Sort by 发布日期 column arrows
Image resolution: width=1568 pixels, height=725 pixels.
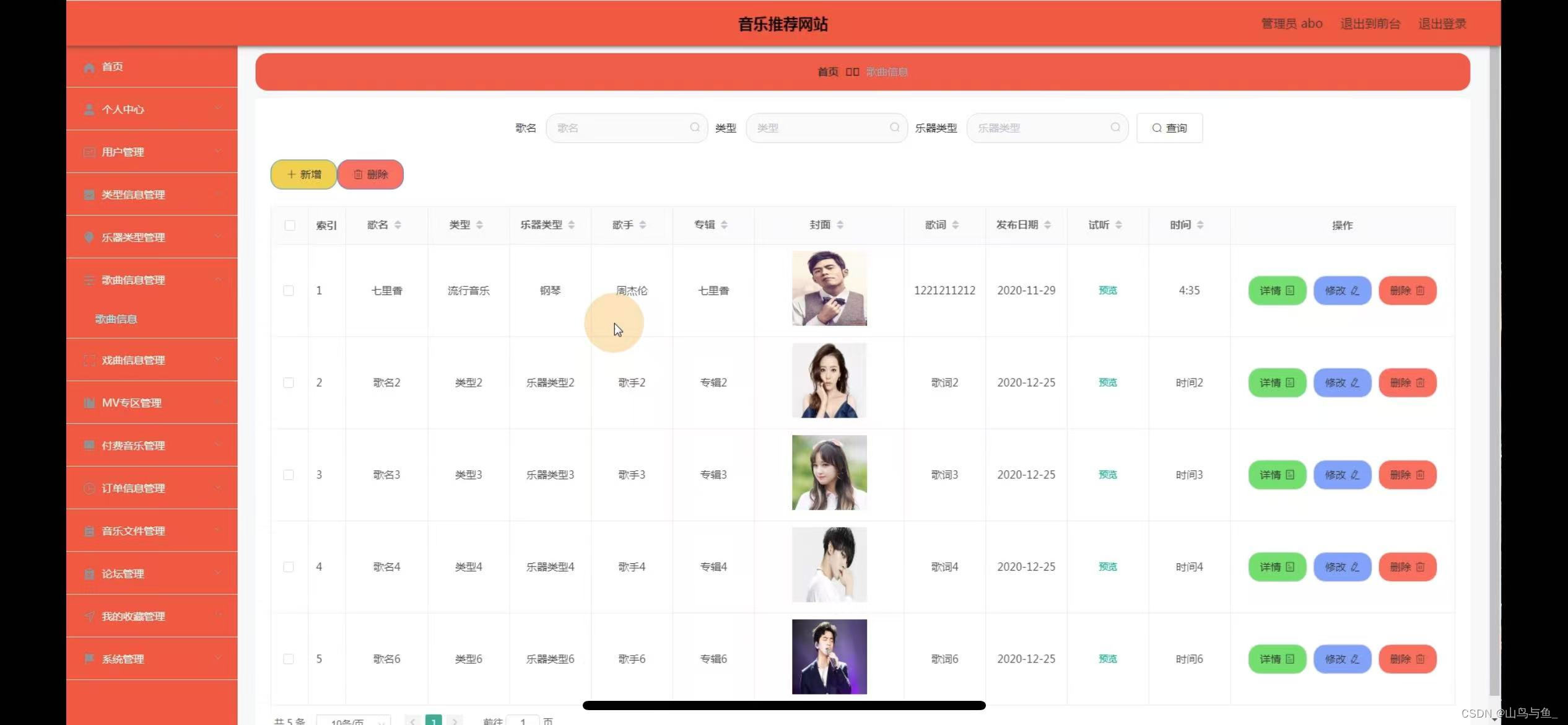click(1047, 225)
